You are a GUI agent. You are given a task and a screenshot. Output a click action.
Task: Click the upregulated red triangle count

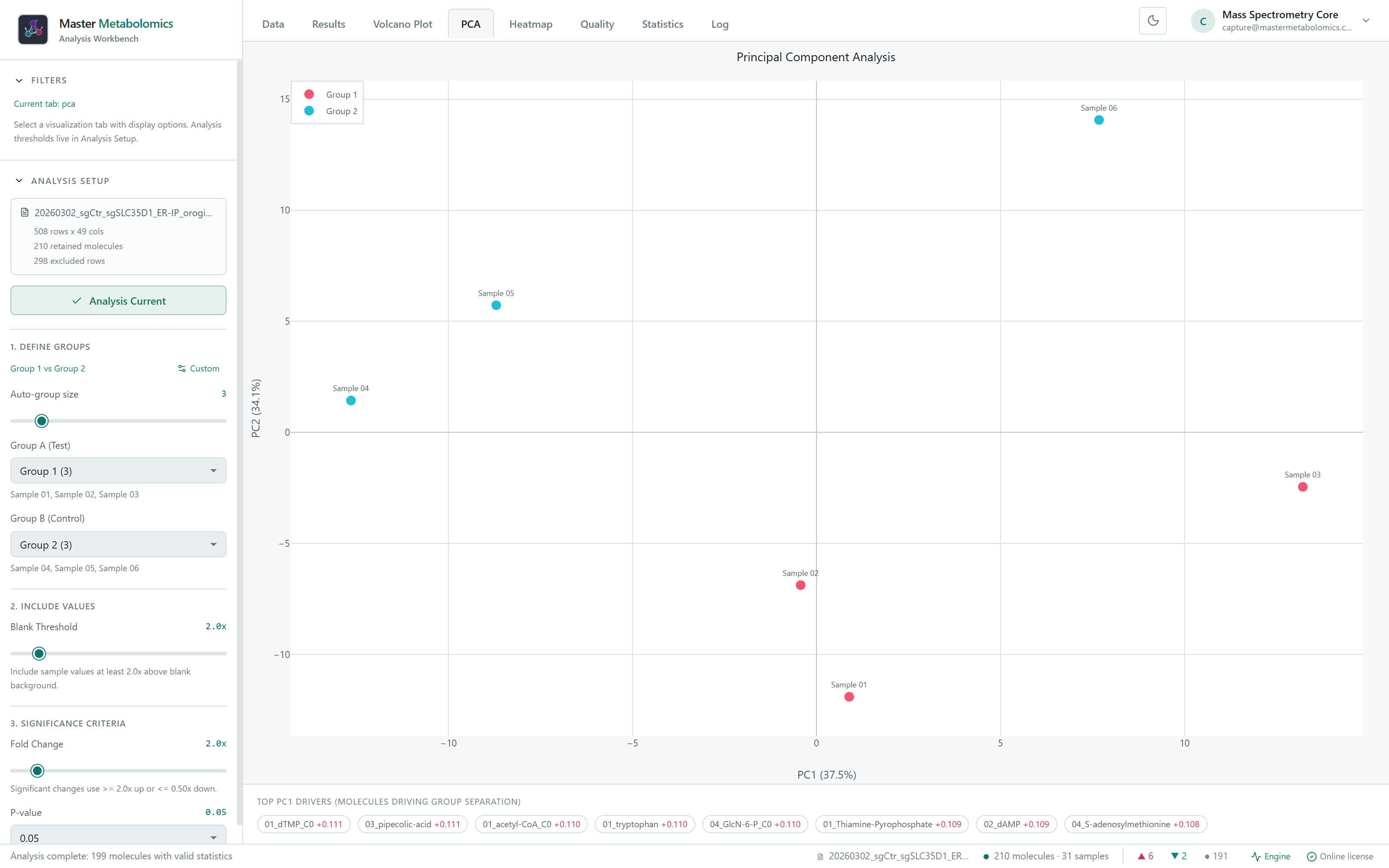tap(1145, 856)
